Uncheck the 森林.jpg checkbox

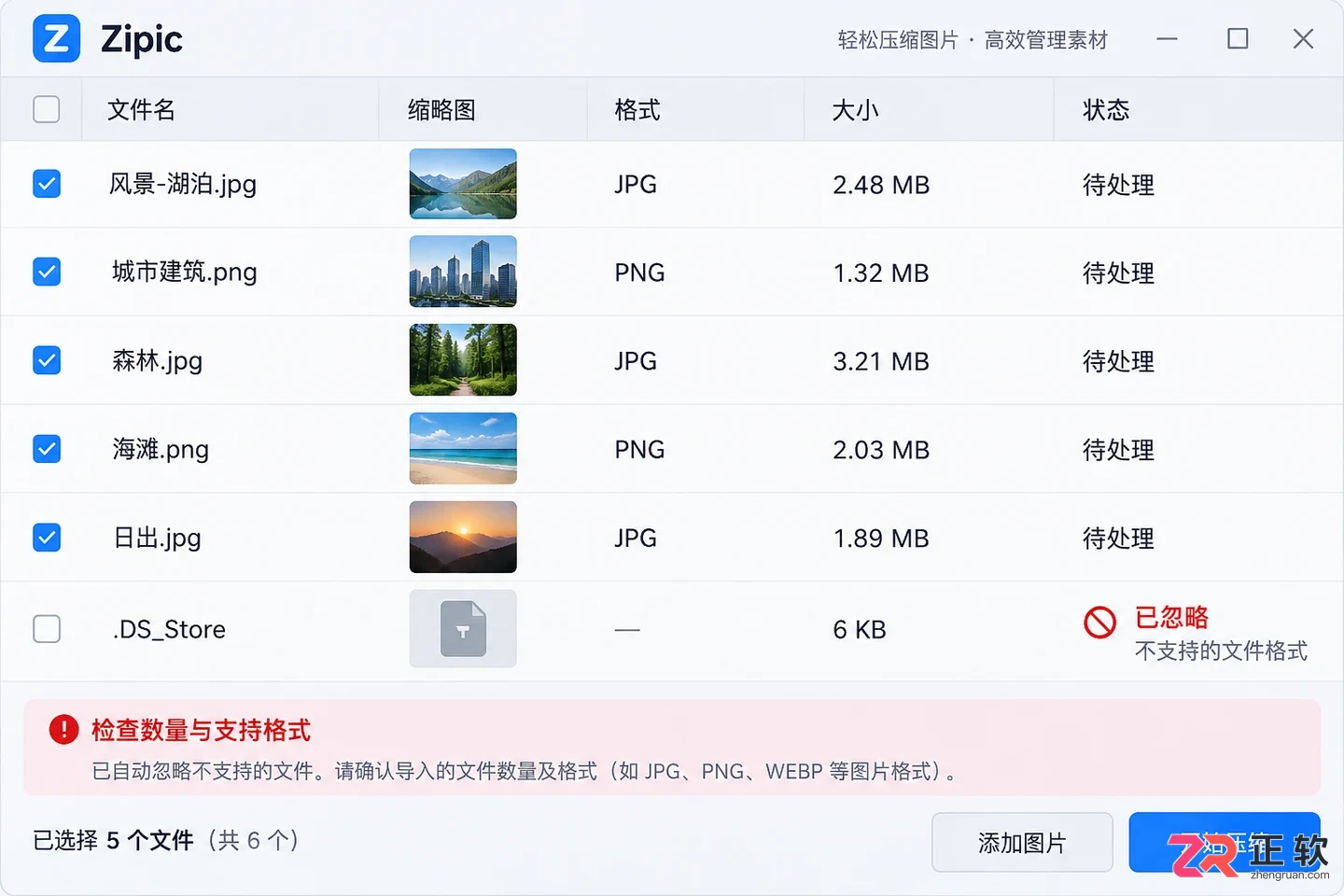47,360
